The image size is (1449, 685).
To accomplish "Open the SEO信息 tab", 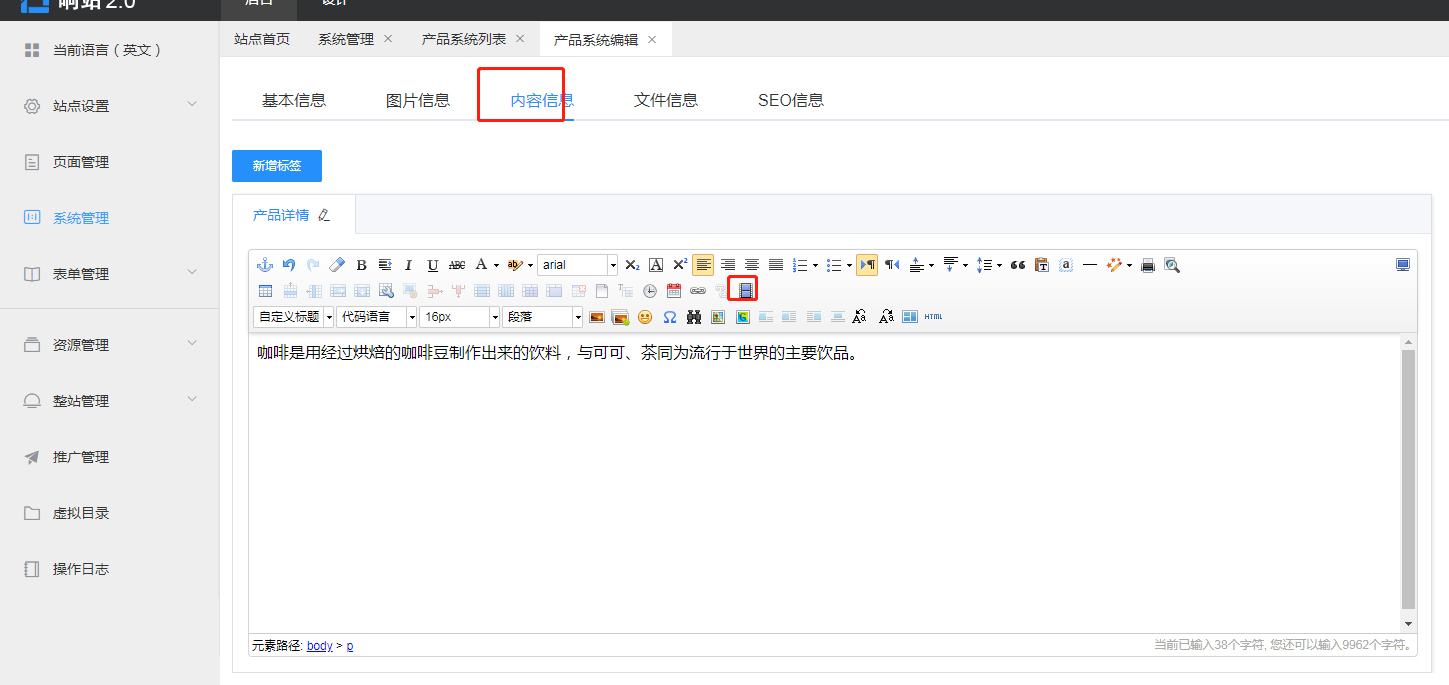I will point(790,100).
